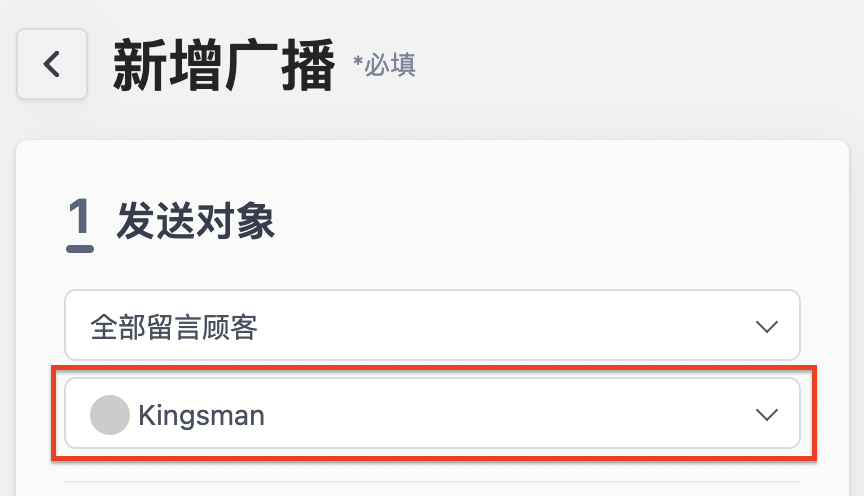Select the 发送对象 section heading
The image size is (864, 496).
[x=196, y=220]
